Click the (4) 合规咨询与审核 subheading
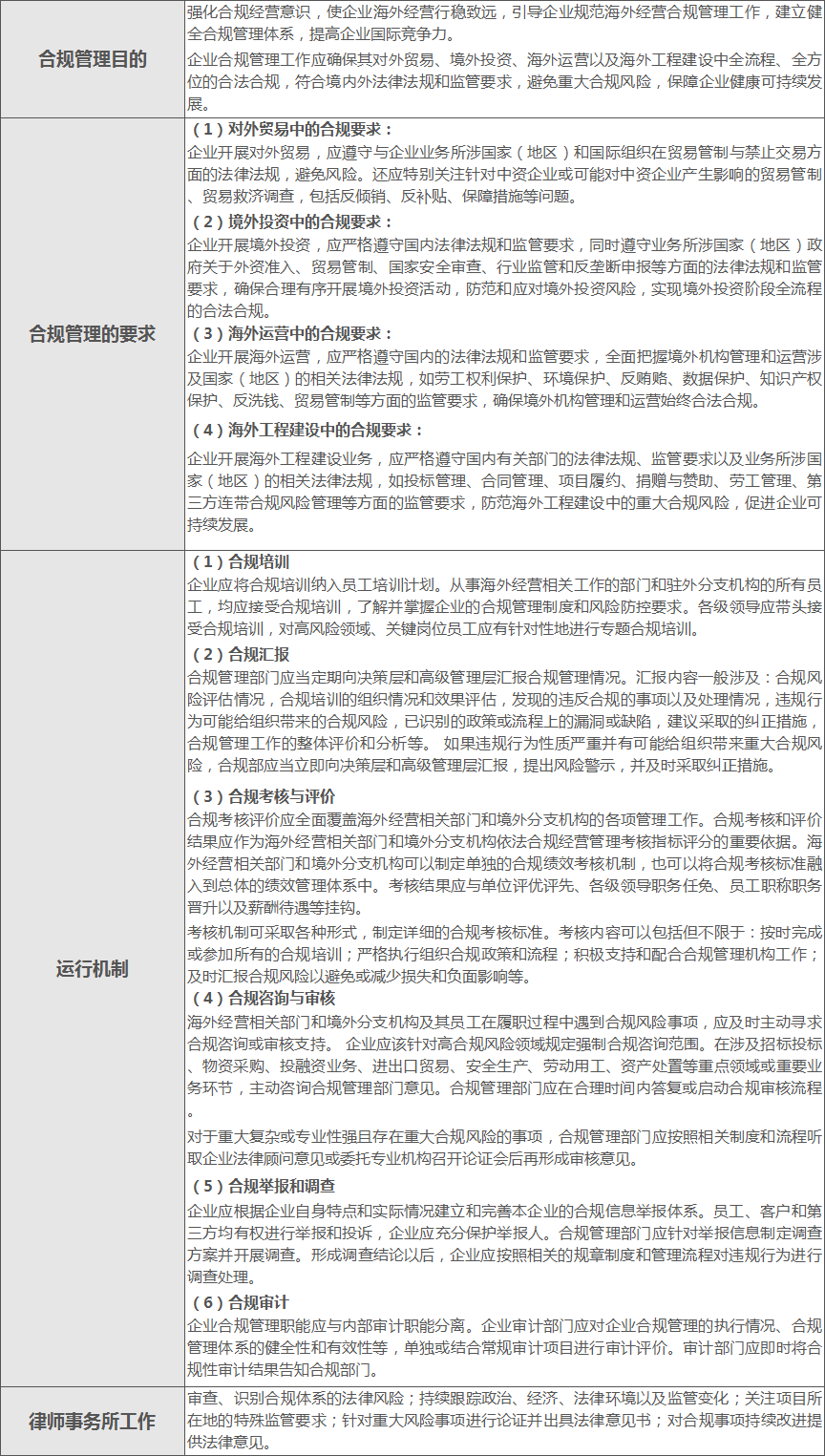This screenshot has width=825, height=1456. 264,998
